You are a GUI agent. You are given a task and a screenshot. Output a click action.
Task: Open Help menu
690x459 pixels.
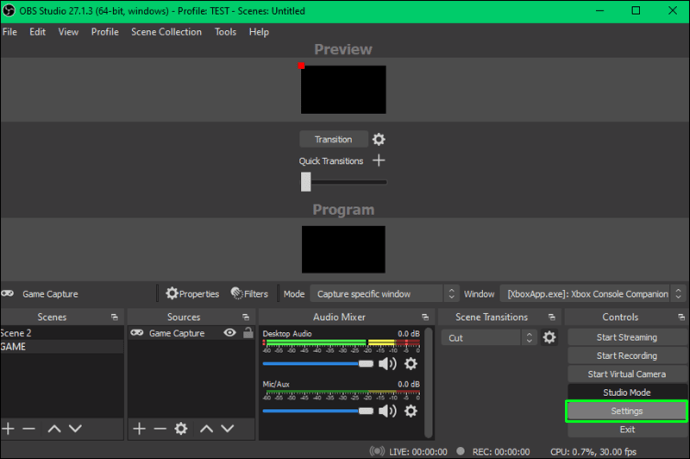[259, 32]
